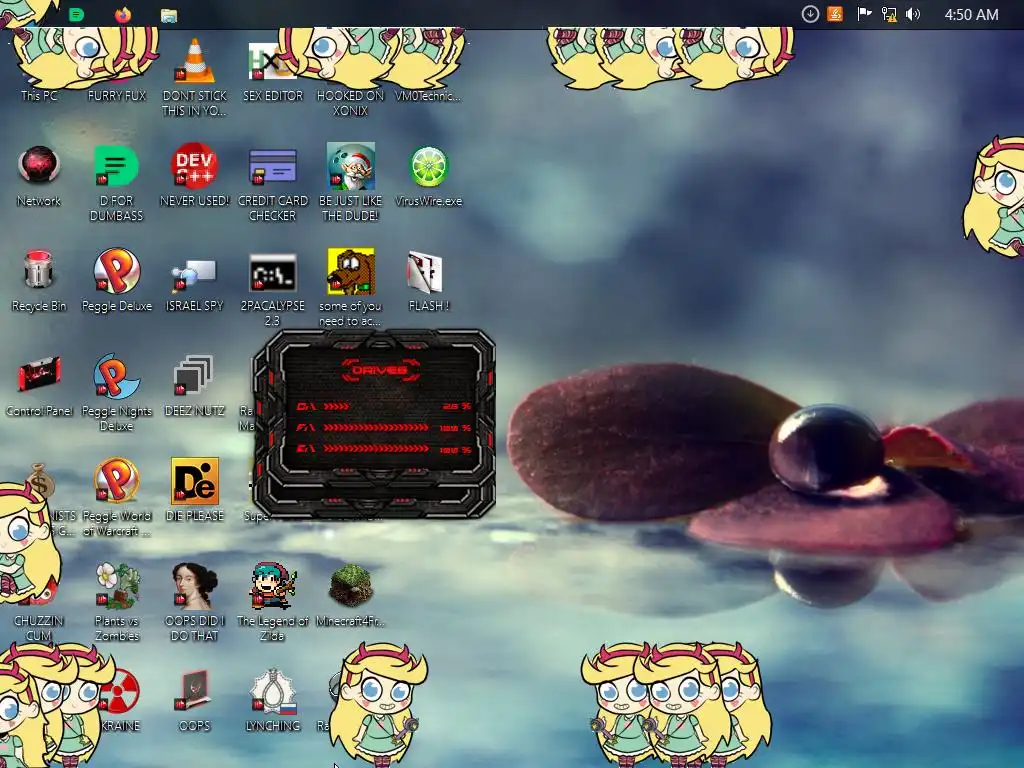1024x768 pixels.
Task: Select the VM0Technic... label
Action: tap(428, 96)
